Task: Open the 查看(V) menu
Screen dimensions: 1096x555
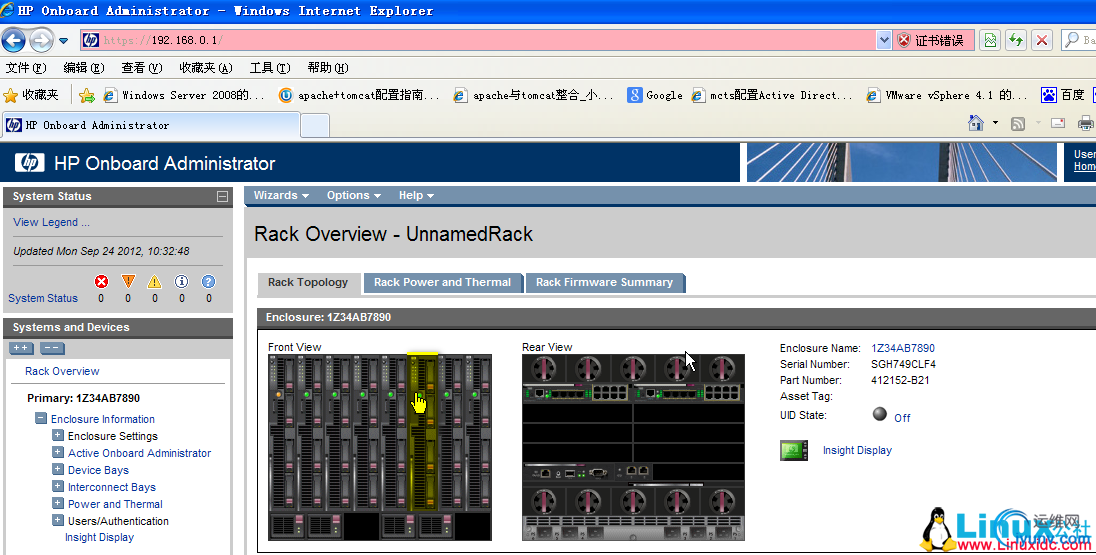Action: coord(141,68)
